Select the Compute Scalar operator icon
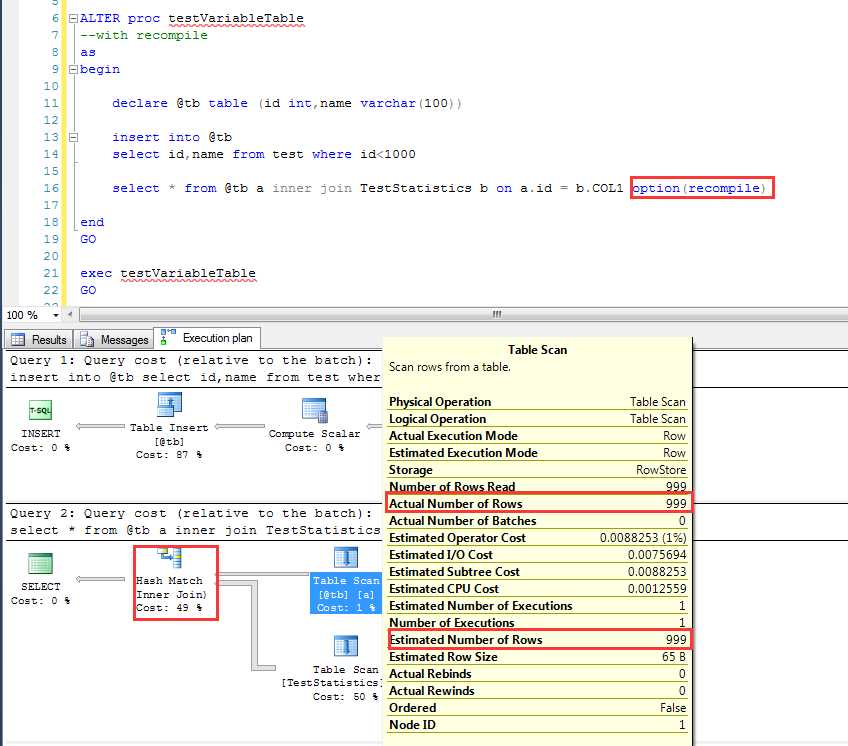Viewport: 848px width, 746px height. point(315,410)
